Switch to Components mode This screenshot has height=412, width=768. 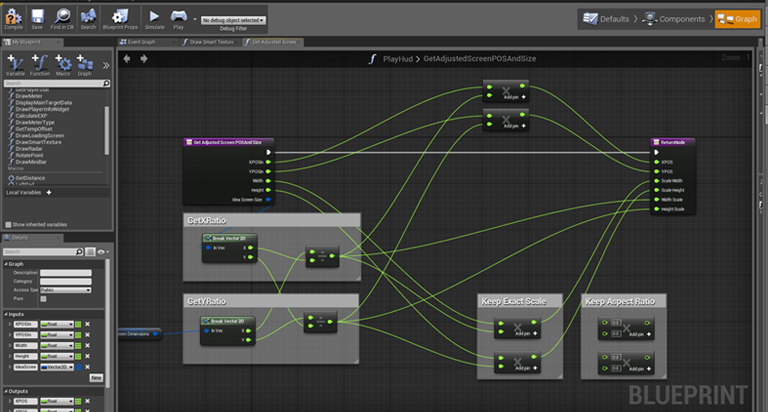click(x=674, y=19)
